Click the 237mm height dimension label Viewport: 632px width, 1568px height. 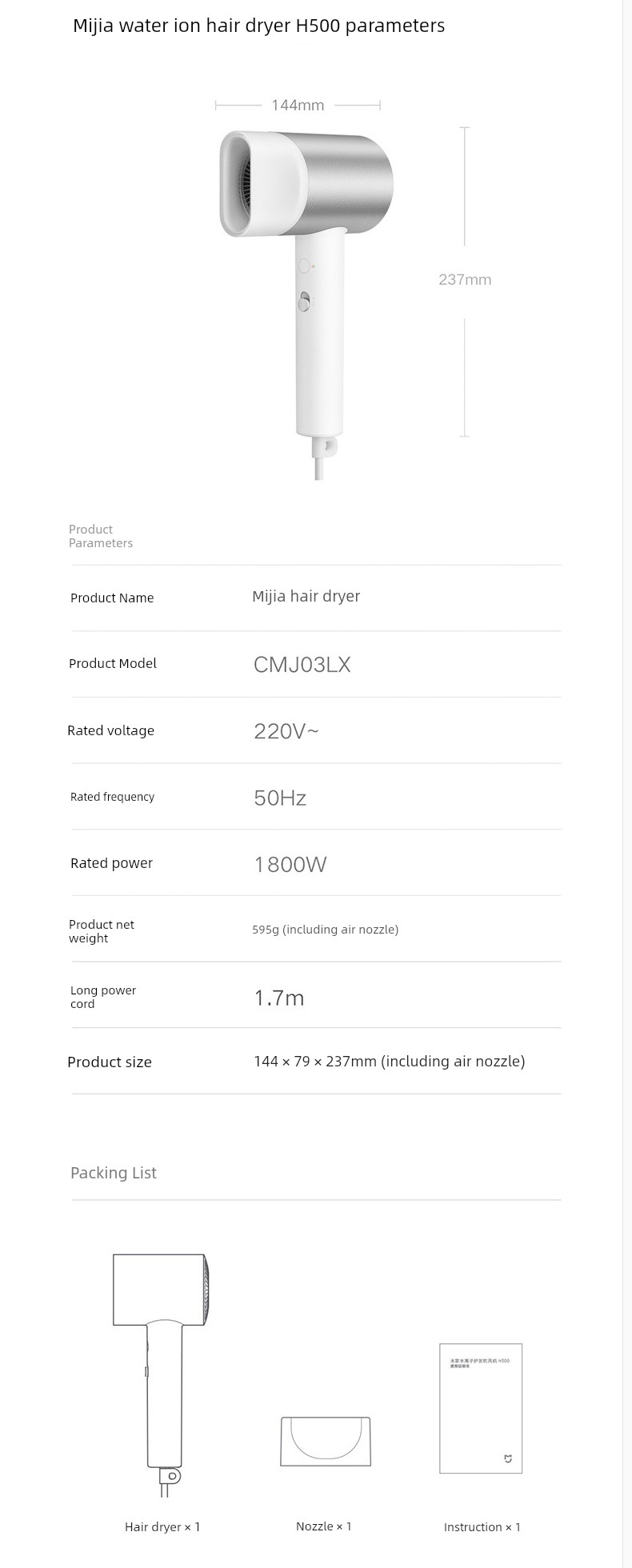point(465,279)
